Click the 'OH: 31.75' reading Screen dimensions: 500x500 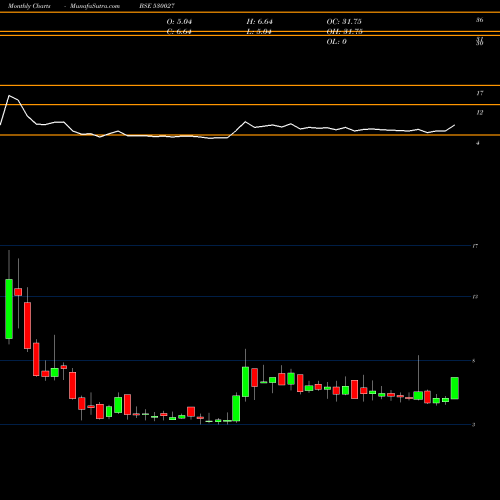point(345,32)
